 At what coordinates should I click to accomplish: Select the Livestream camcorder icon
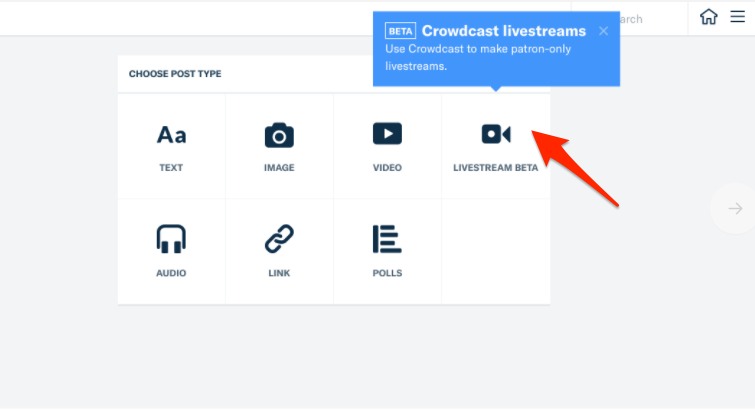tap(496, 135)
